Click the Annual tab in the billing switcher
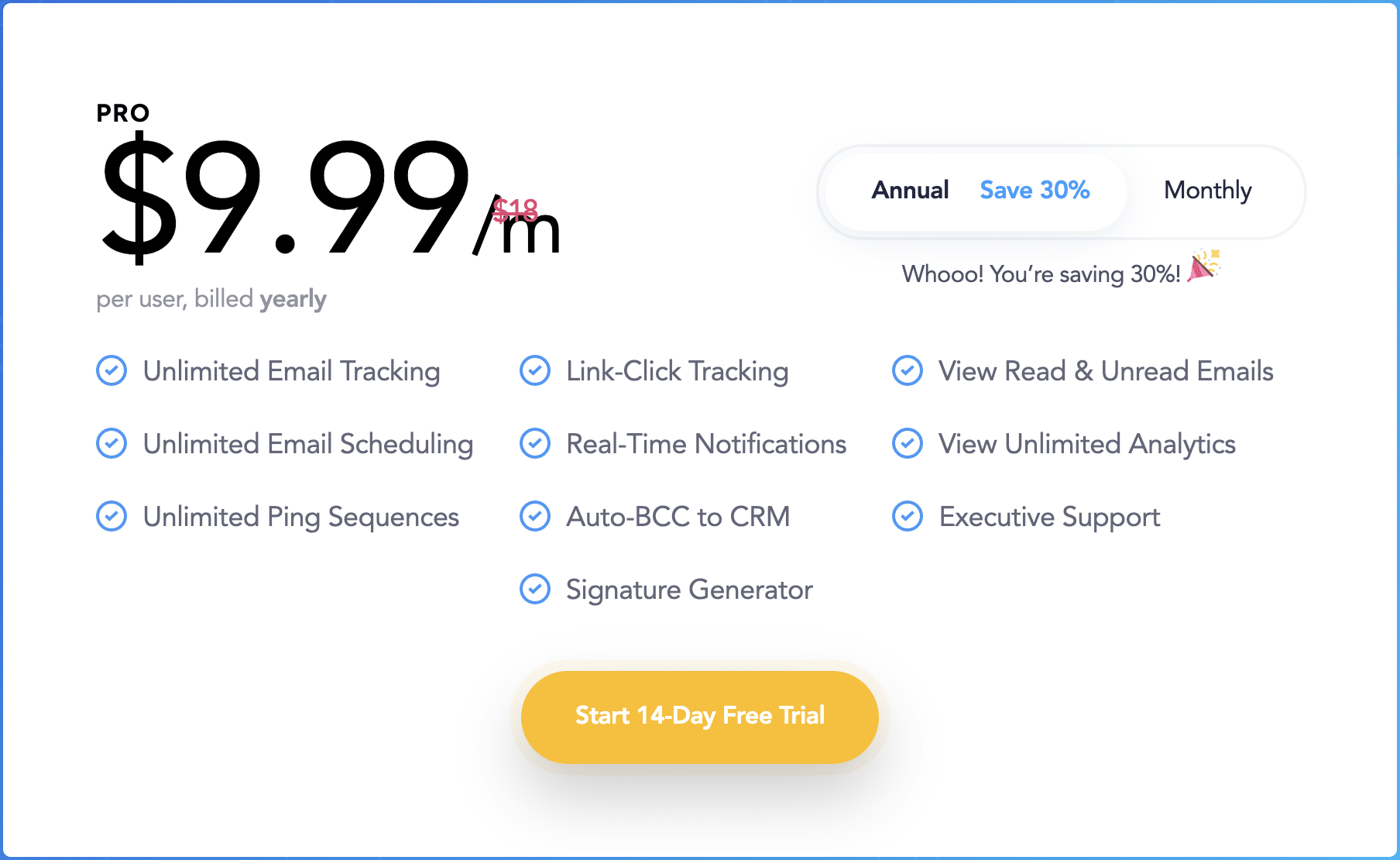The width and height of the screenshot is (1400, 860). point(911,191)
